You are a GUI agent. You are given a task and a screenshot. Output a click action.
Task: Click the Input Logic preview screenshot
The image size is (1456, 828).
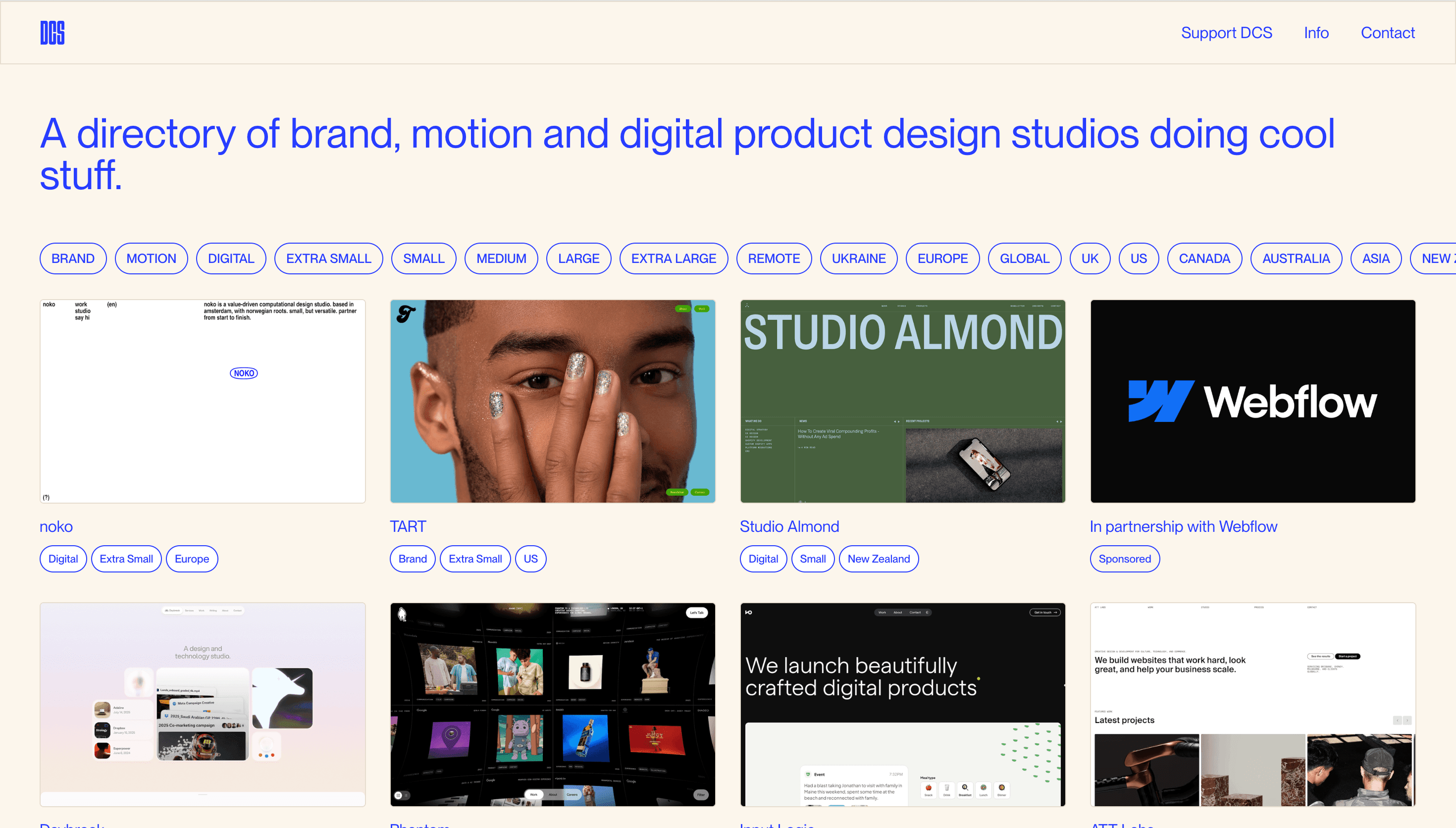click(902, 704)
